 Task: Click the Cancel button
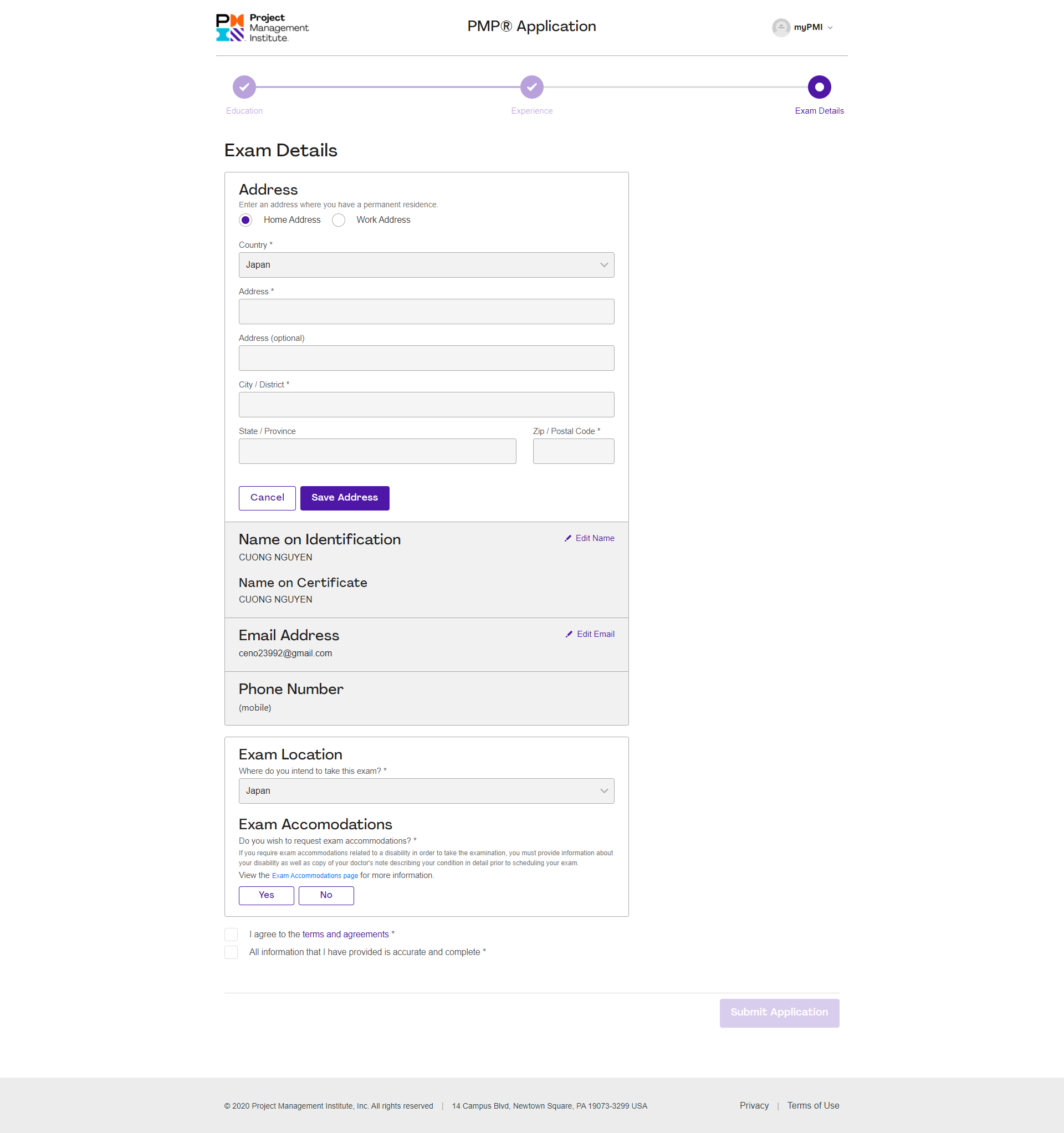pos(267,498)
